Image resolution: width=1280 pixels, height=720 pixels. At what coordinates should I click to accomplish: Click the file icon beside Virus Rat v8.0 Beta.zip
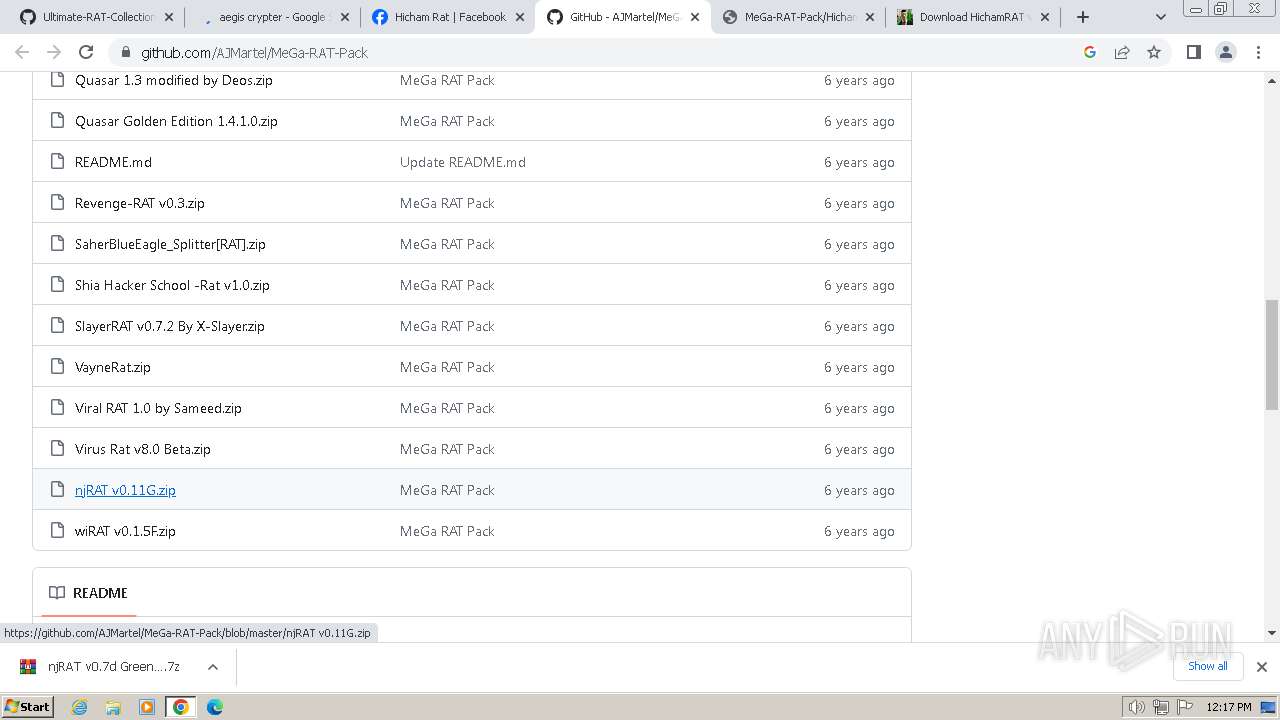coord(57,449)
